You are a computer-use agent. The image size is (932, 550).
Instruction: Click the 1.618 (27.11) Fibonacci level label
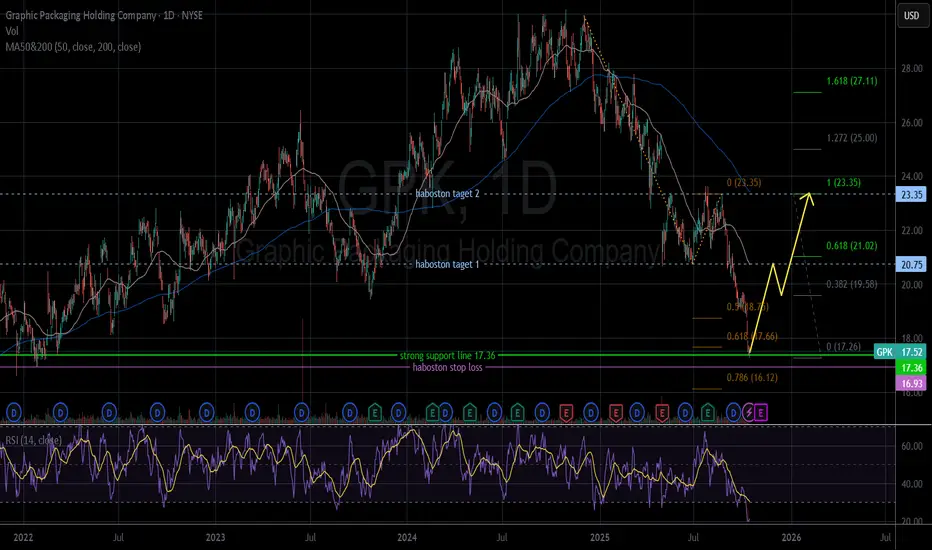pyautogui.click(x=859, y=81)
